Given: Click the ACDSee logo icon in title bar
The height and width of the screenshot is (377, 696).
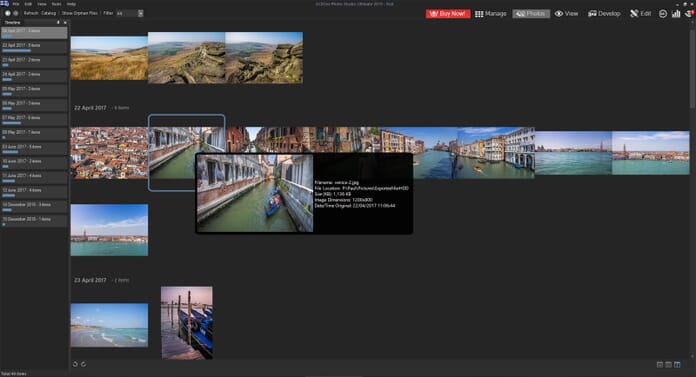Looking at the screenshot, I should point(4,4).
